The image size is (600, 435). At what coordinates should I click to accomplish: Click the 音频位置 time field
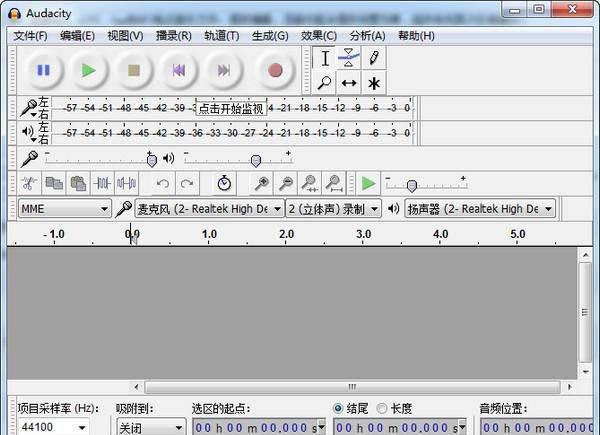[537, 427]
